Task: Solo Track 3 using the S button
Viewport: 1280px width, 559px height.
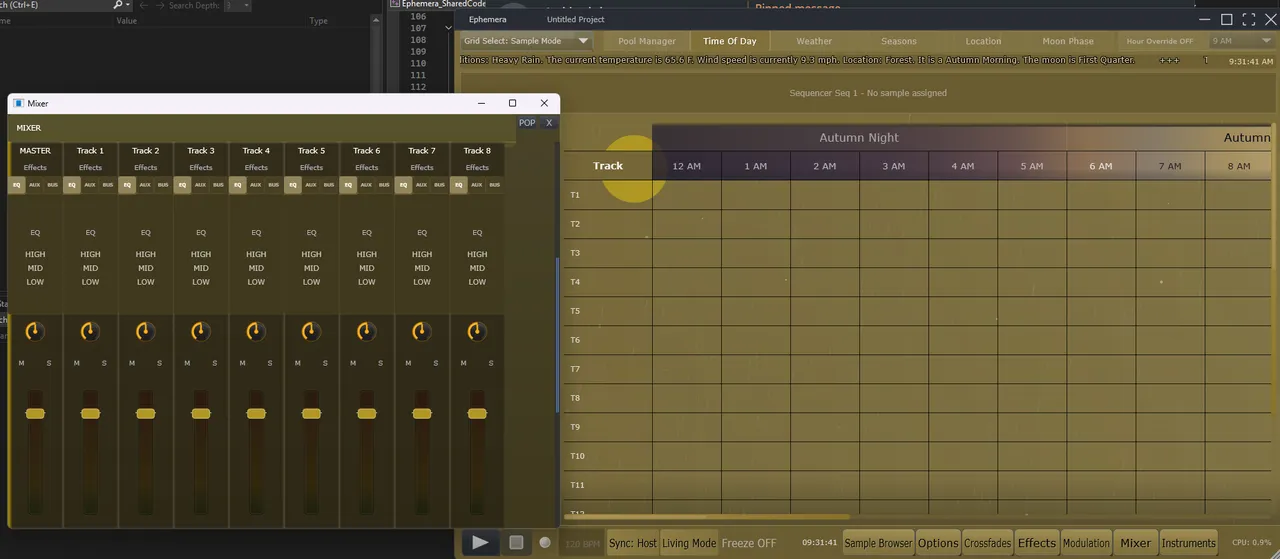Action: pos(215,363)
